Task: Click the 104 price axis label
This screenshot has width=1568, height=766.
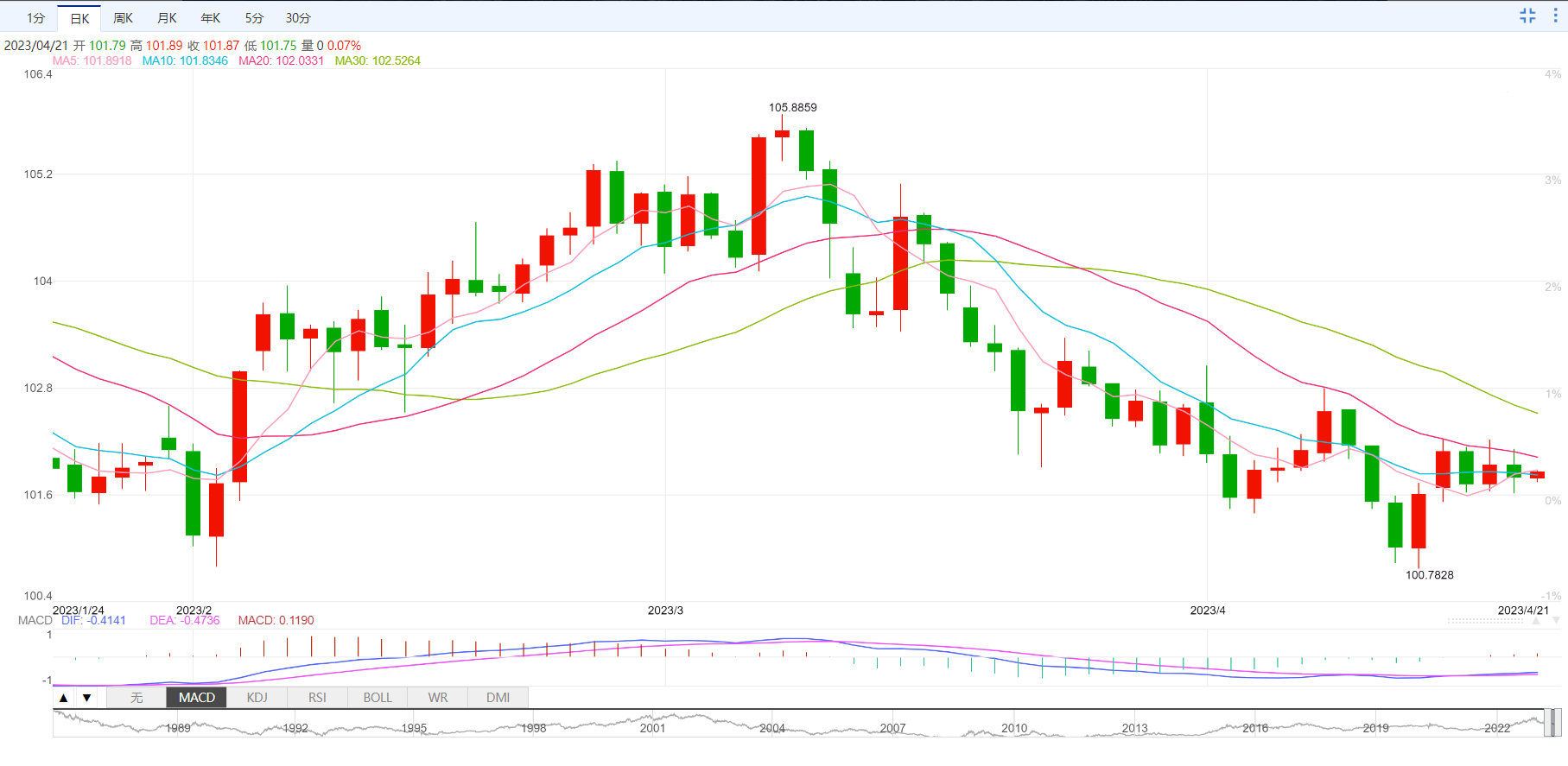Action: [x=43, y=281]
